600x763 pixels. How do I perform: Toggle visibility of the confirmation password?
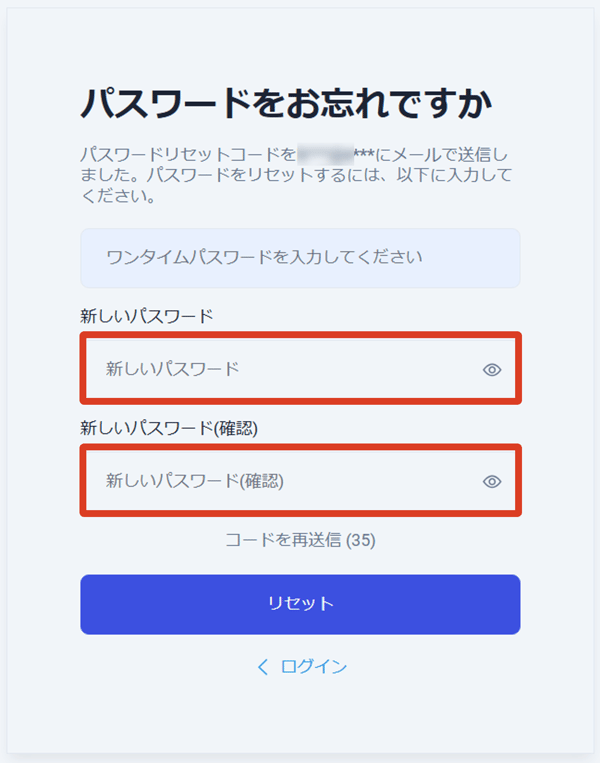point(491,481)
